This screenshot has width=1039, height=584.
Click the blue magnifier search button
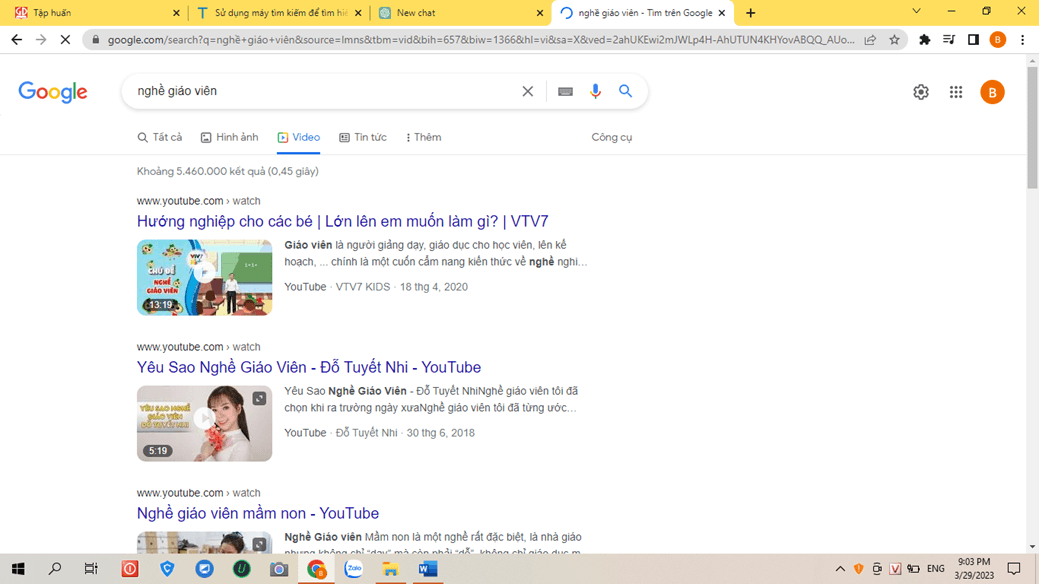pos(625,91)
